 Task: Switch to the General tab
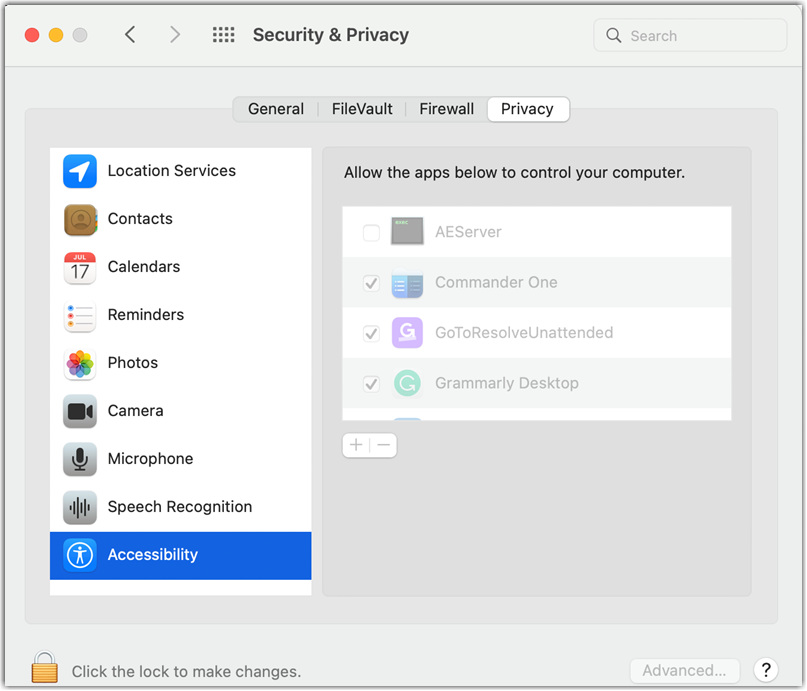(x=276, y=109)
